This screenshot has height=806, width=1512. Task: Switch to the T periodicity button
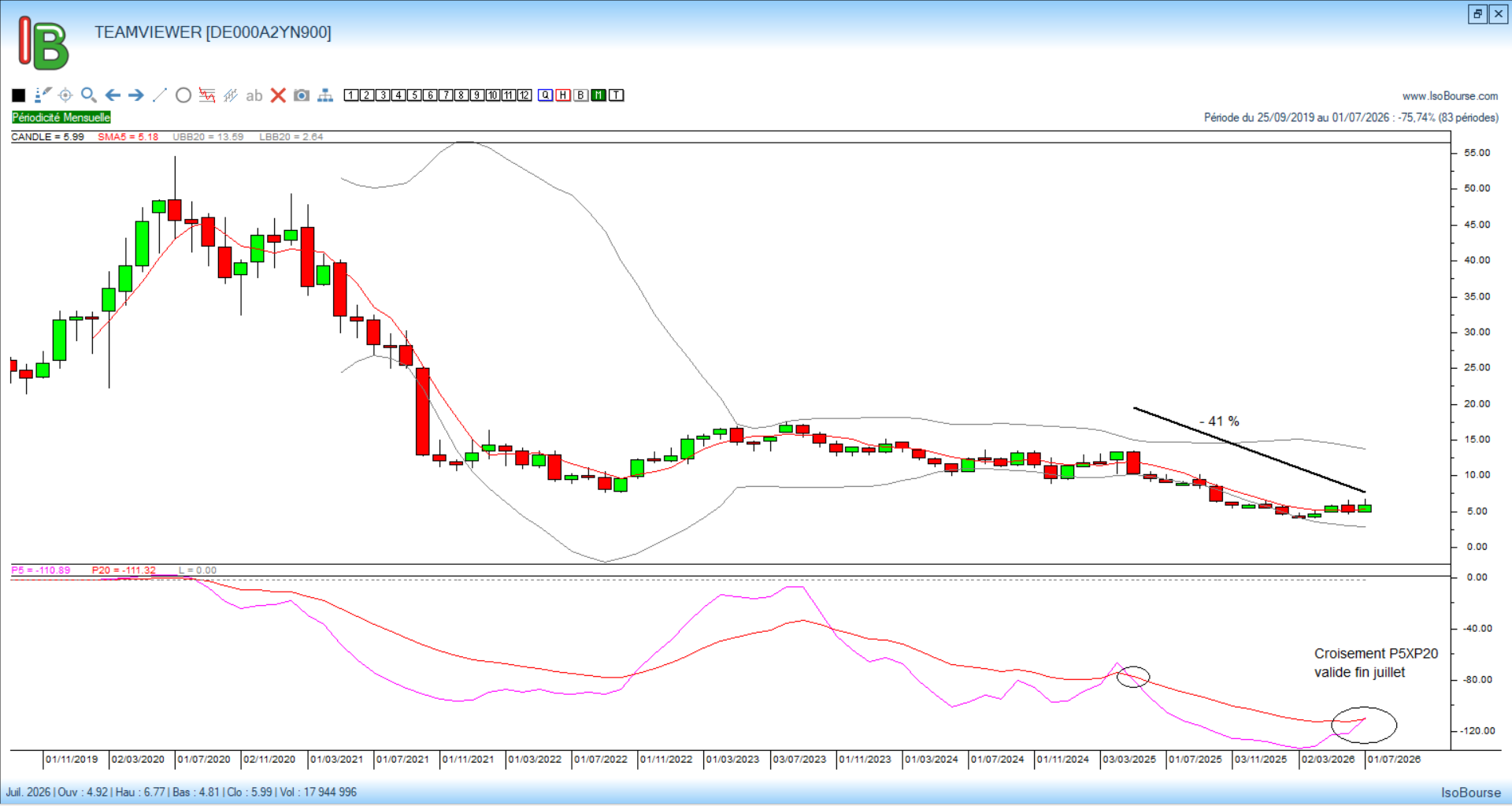617,95
